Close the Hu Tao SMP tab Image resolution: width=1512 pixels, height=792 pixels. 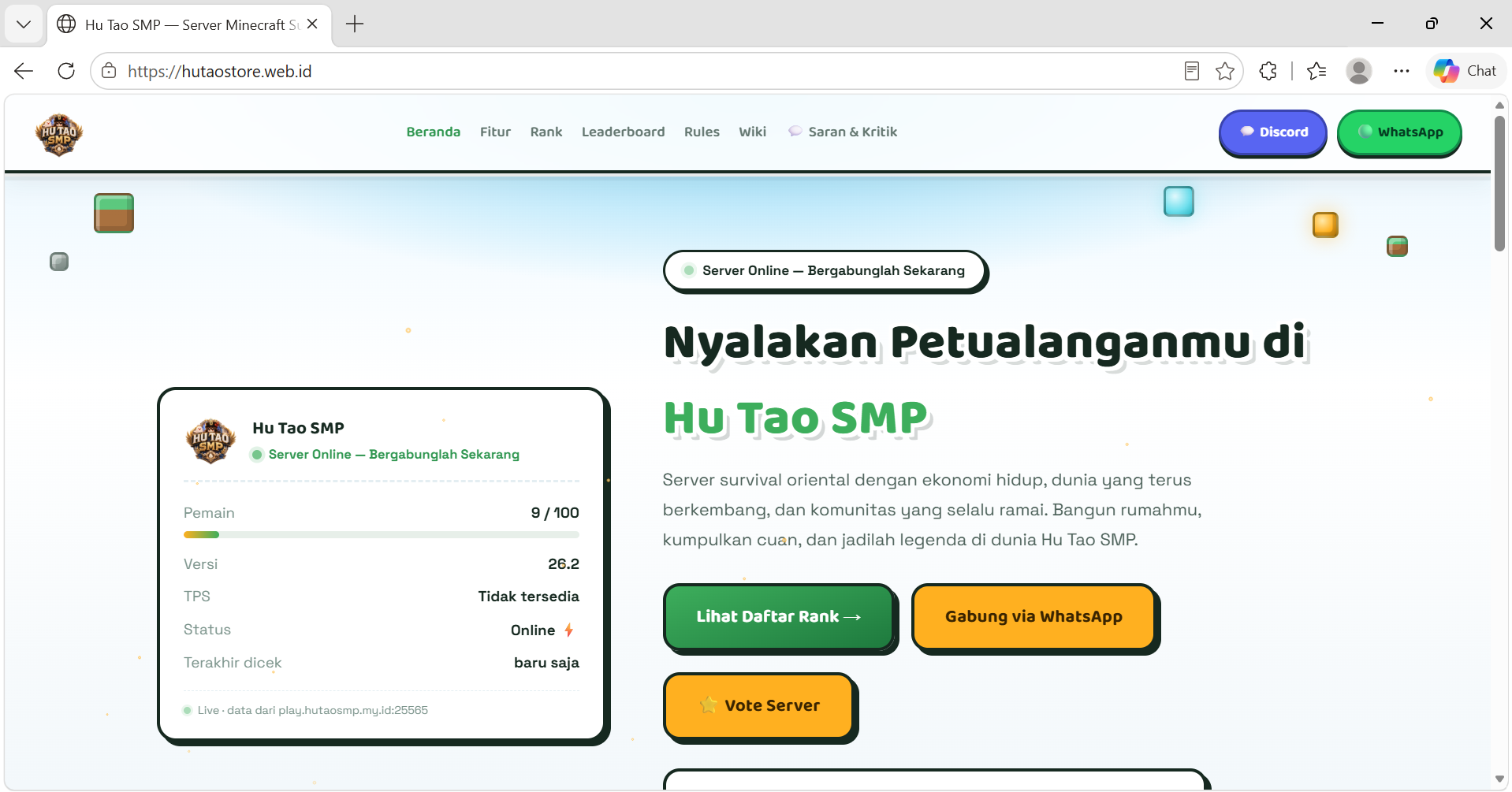(312, 24)
